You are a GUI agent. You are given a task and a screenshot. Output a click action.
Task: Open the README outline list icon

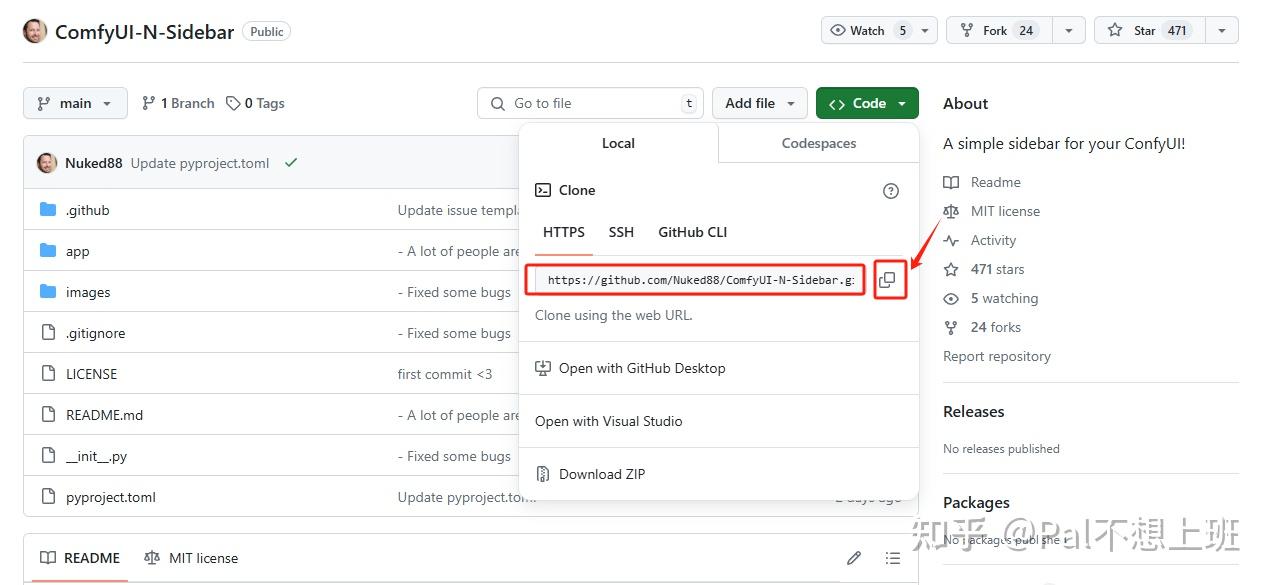point(893,558)
